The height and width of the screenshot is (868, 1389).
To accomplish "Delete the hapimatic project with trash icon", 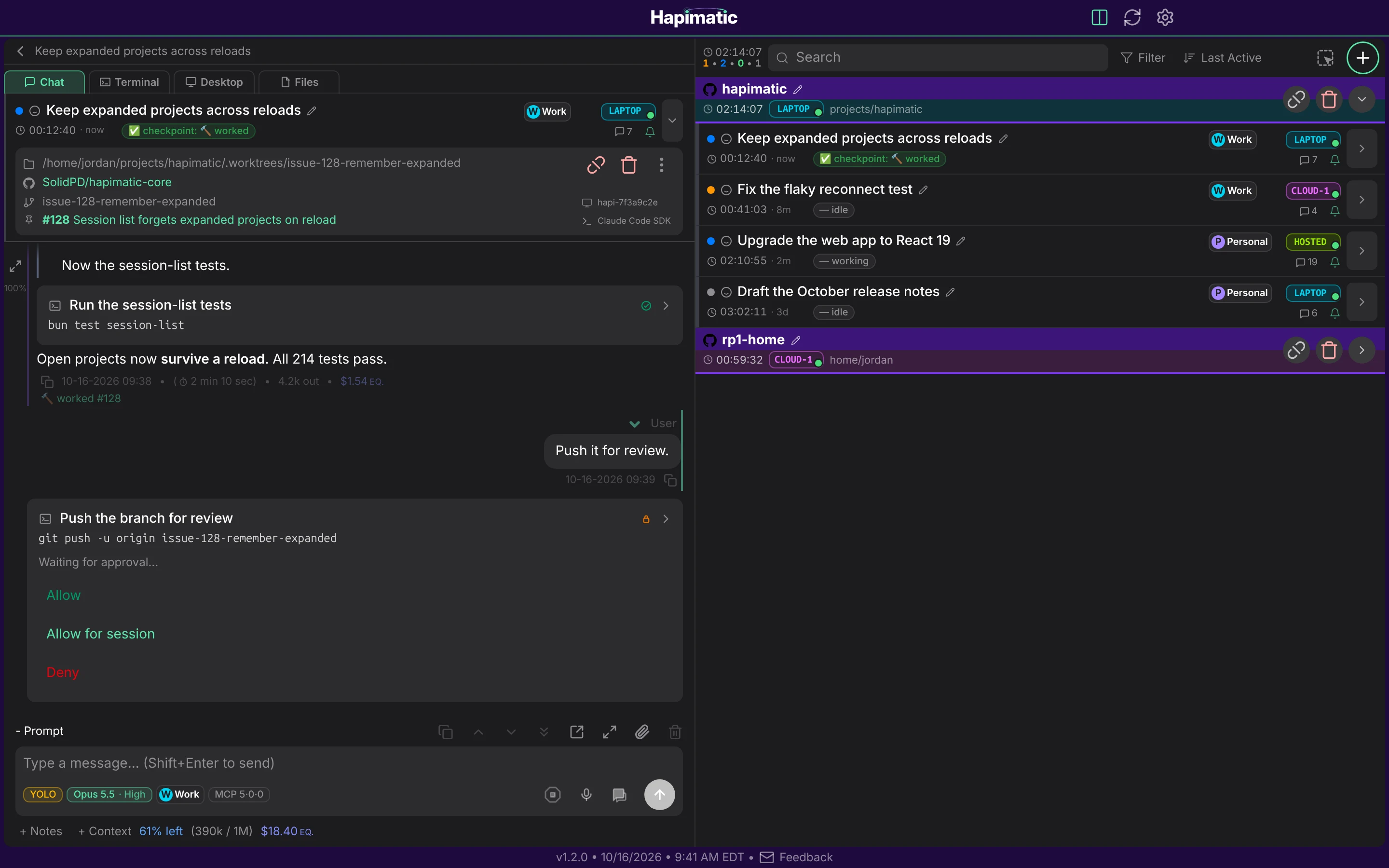I will click(x=1329, y=99).
